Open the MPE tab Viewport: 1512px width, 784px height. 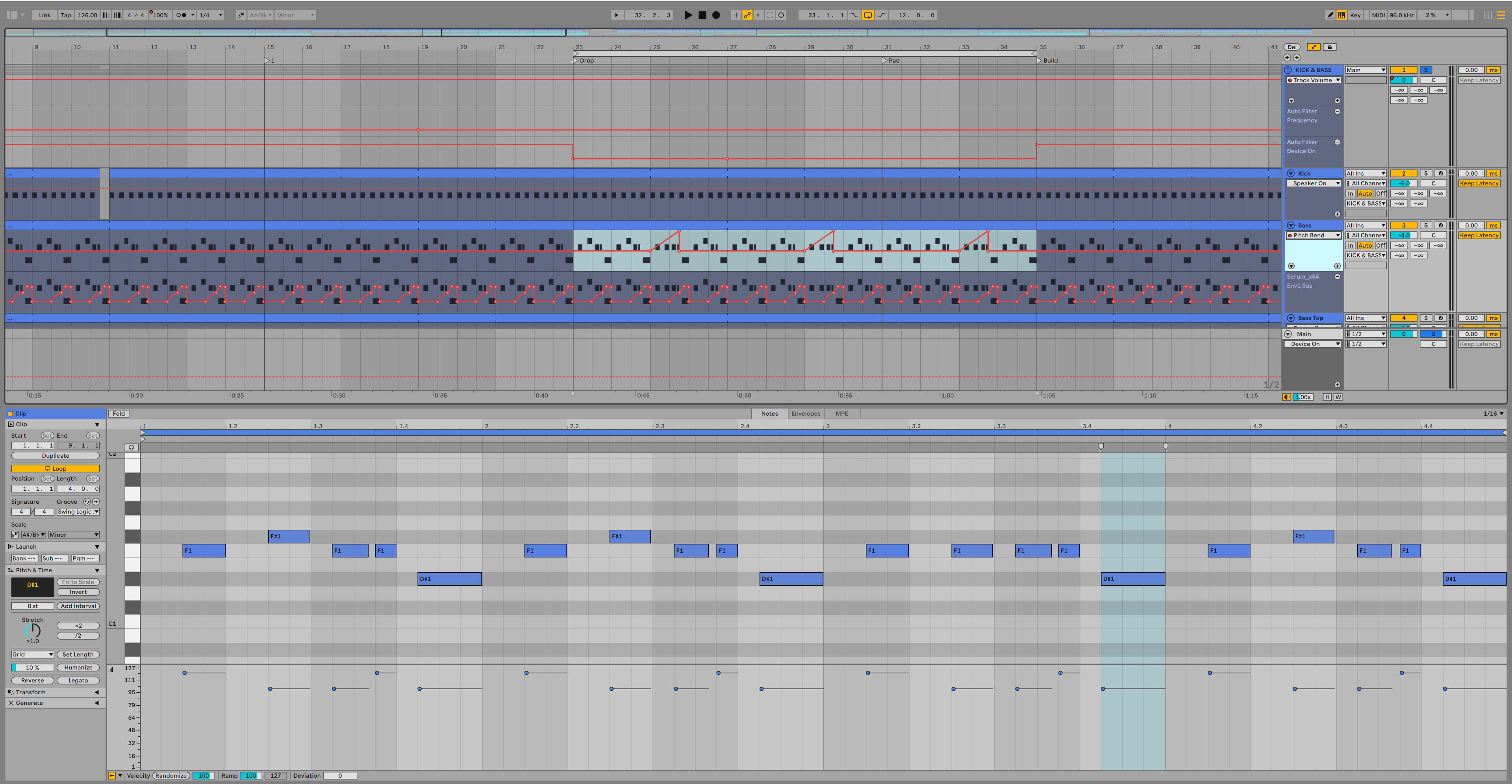[x=842, y=414]
